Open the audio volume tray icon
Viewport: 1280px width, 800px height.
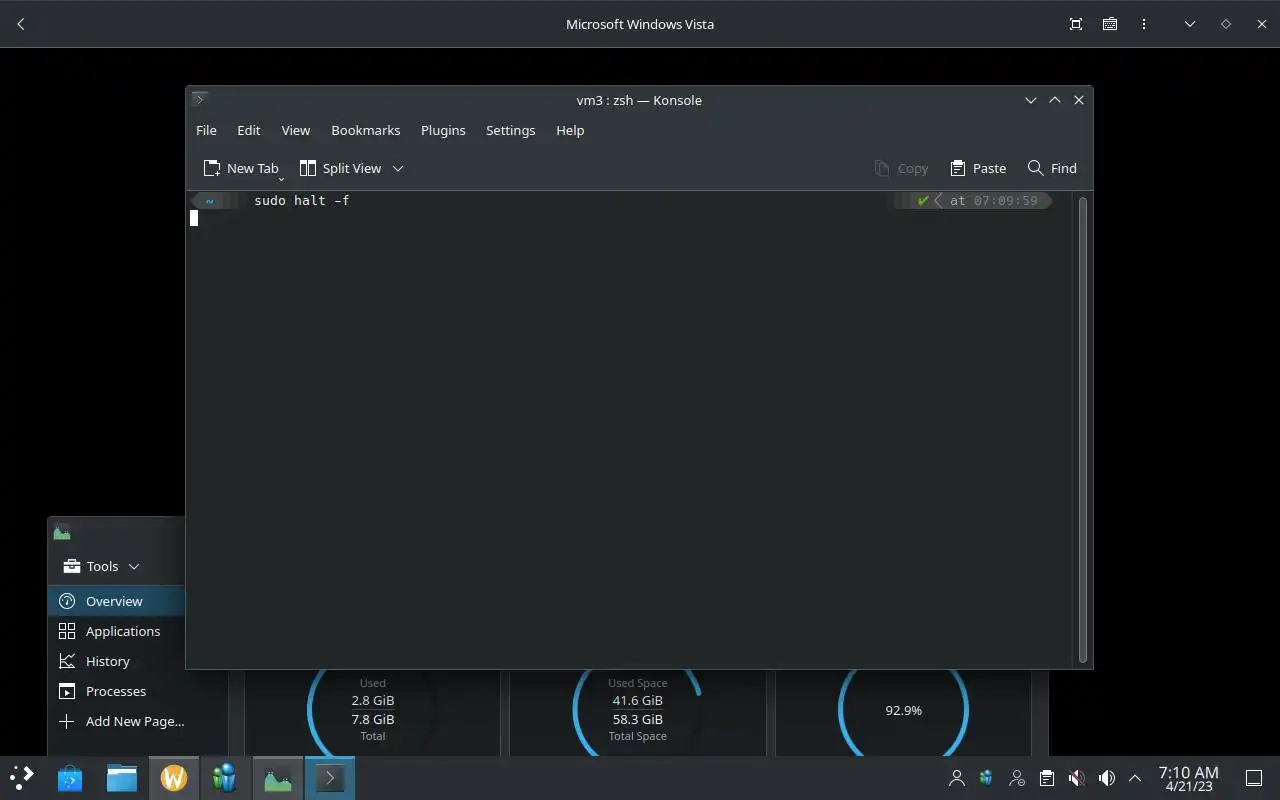click(1107, 777)
